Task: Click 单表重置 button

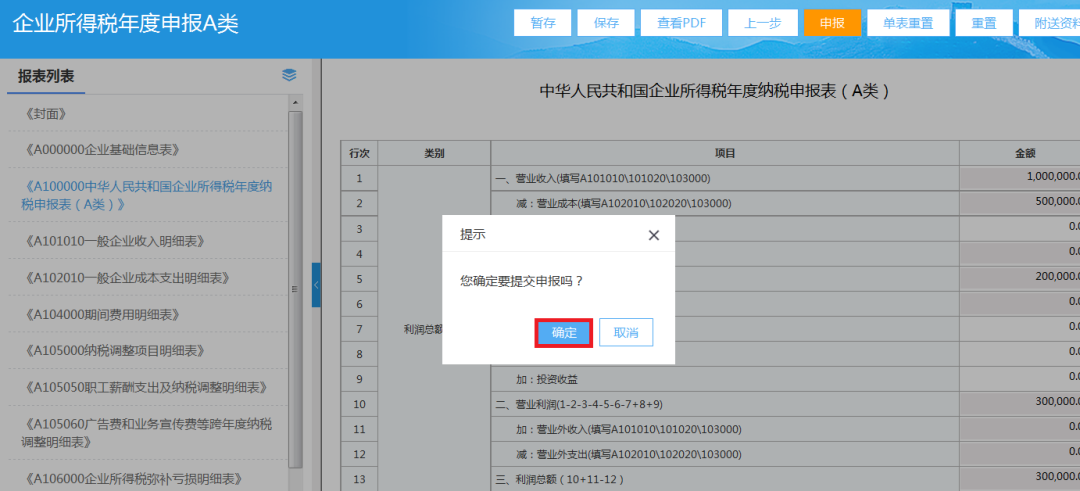Action: tap(908, 23)
